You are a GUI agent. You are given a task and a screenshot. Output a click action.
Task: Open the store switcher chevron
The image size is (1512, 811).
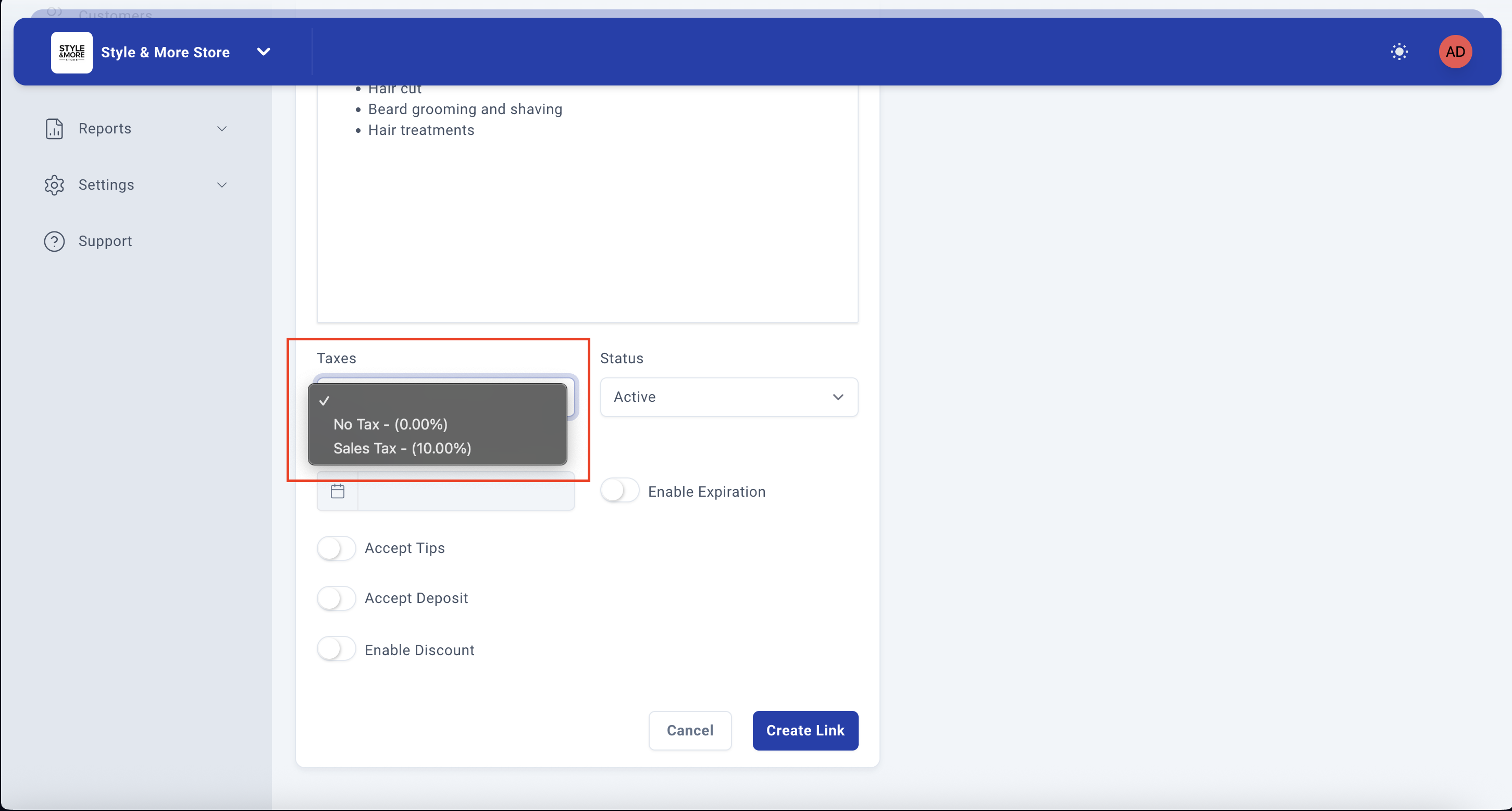point(264,52)
